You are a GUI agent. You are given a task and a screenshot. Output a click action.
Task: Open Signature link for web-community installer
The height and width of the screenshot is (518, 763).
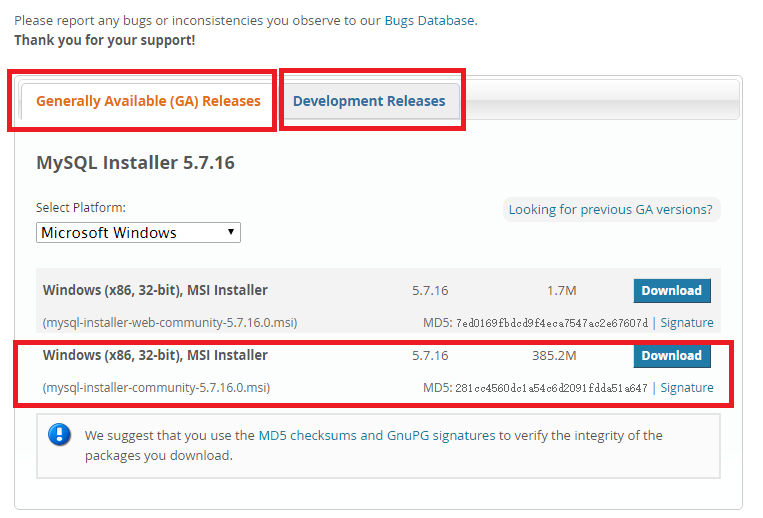point(687,323)
